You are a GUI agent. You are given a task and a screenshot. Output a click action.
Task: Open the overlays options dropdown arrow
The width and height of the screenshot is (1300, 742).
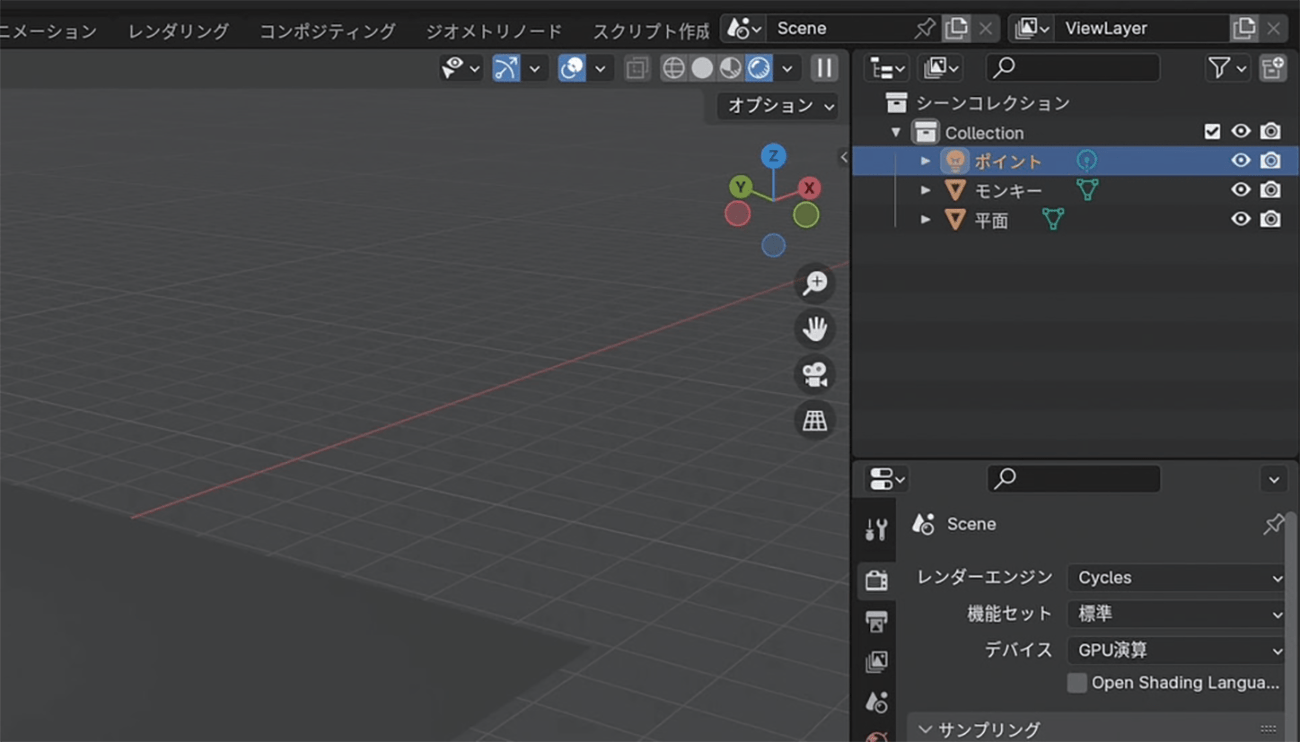point(600,68)
